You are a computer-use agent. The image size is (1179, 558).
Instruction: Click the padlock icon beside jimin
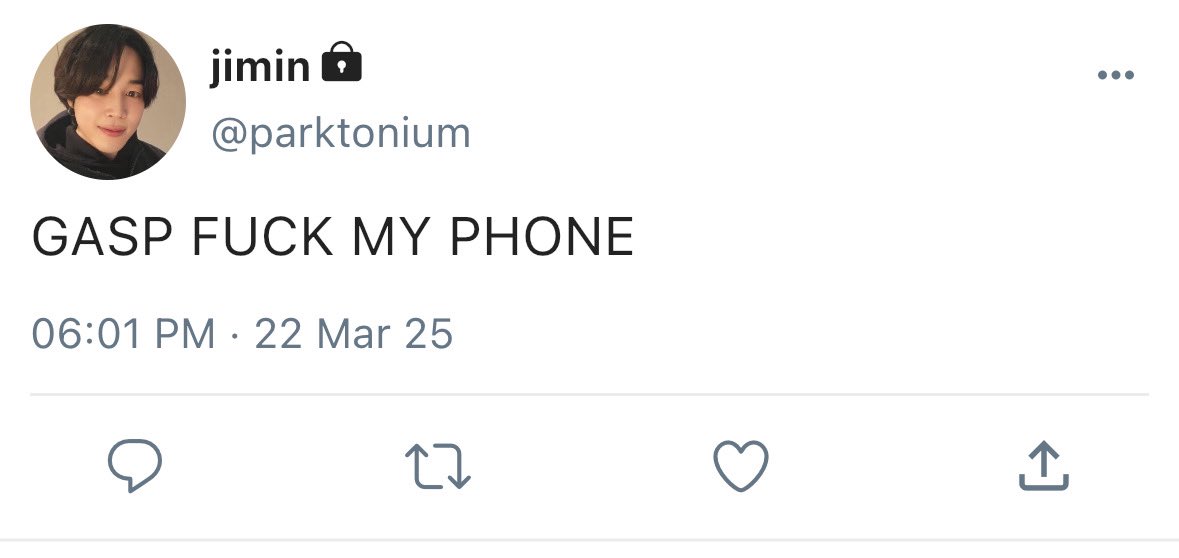[341, 62]
